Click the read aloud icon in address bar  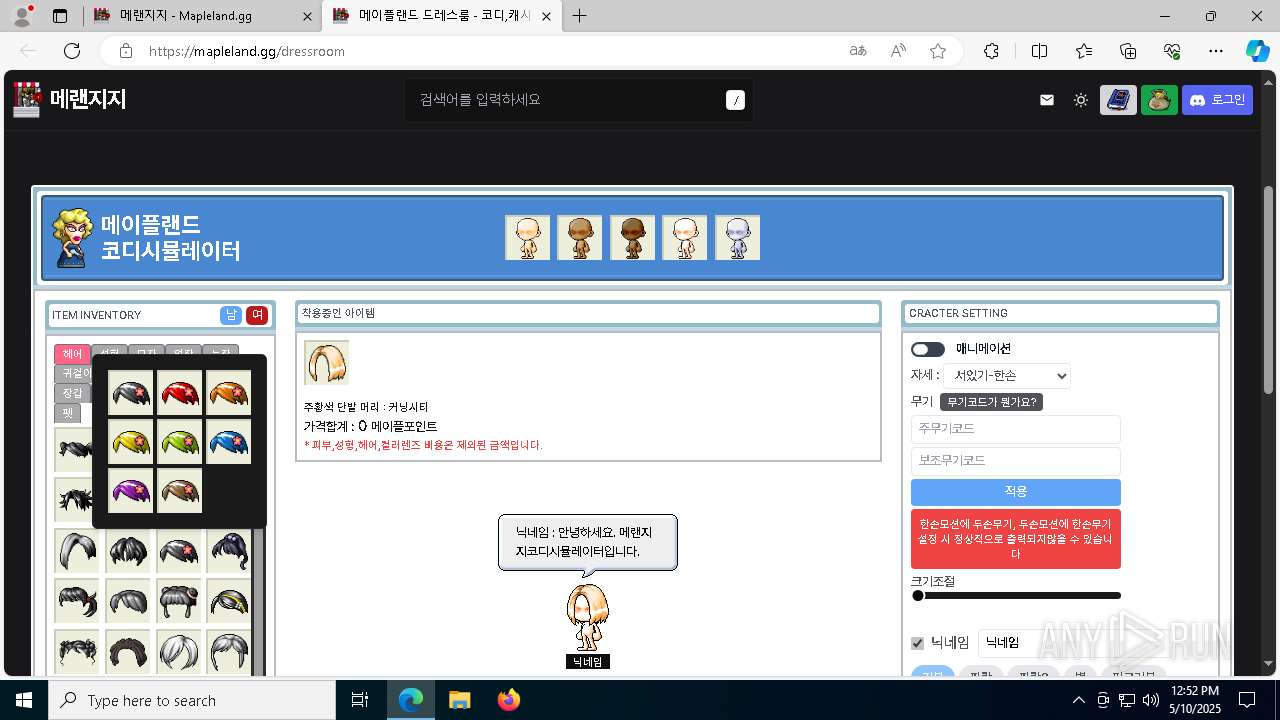(x=898, y=51)
